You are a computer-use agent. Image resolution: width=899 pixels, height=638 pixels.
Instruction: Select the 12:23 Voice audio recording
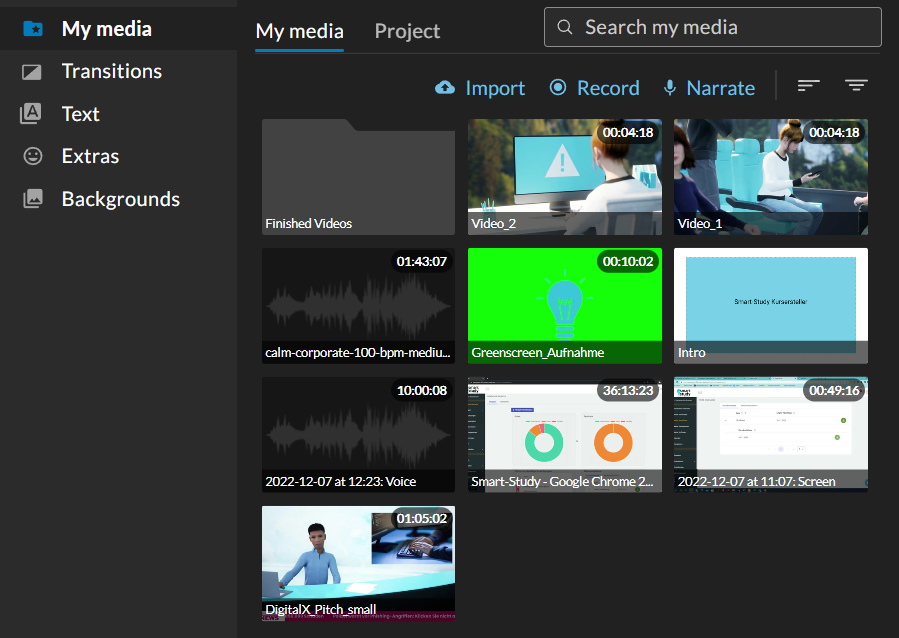358,434
